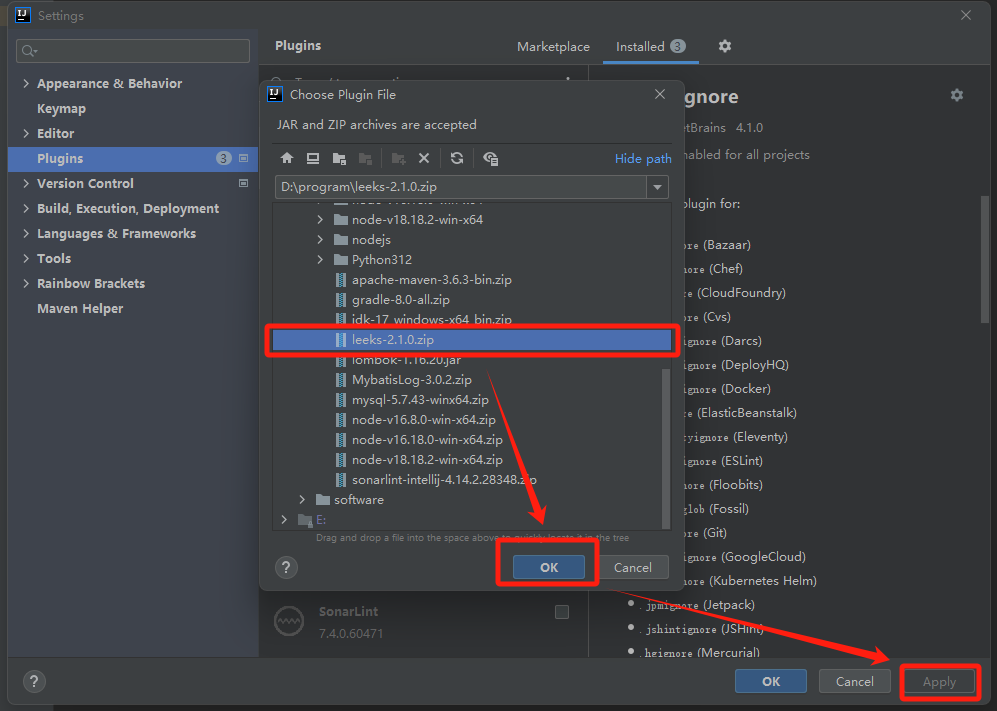This screenshot has width=997, height=711.
Task: Create a new folder via toolbar icon
Action: pyautogui.click(x=399, y=158)
